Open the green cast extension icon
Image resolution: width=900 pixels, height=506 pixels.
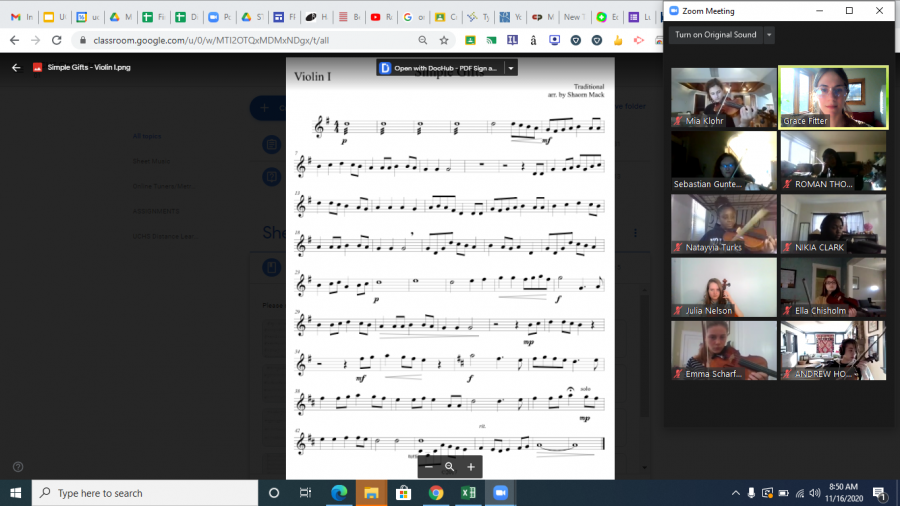pos(491,41)
